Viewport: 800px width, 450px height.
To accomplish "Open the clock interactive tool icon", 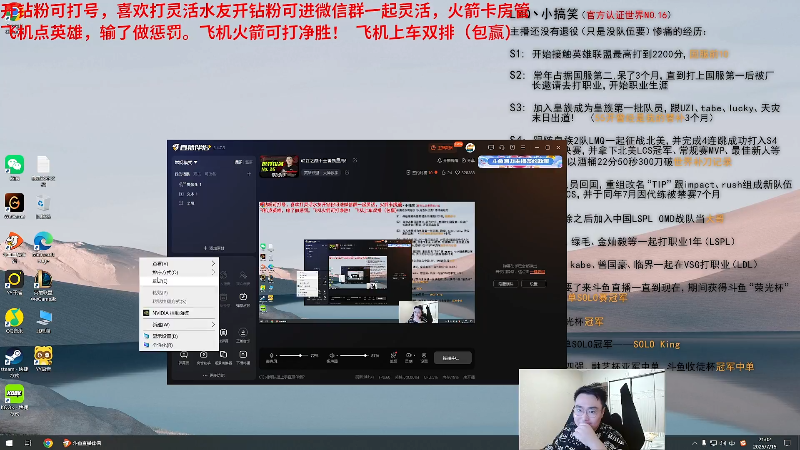I will 243,297.
